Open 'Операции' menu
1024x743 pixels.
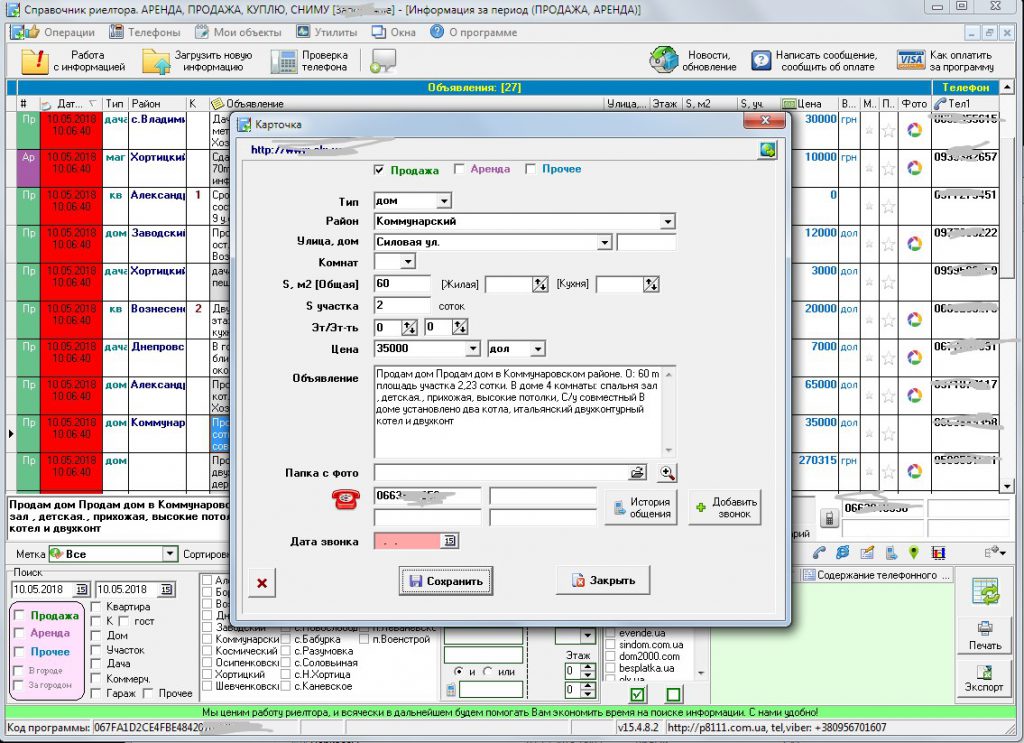pos(69,32)
